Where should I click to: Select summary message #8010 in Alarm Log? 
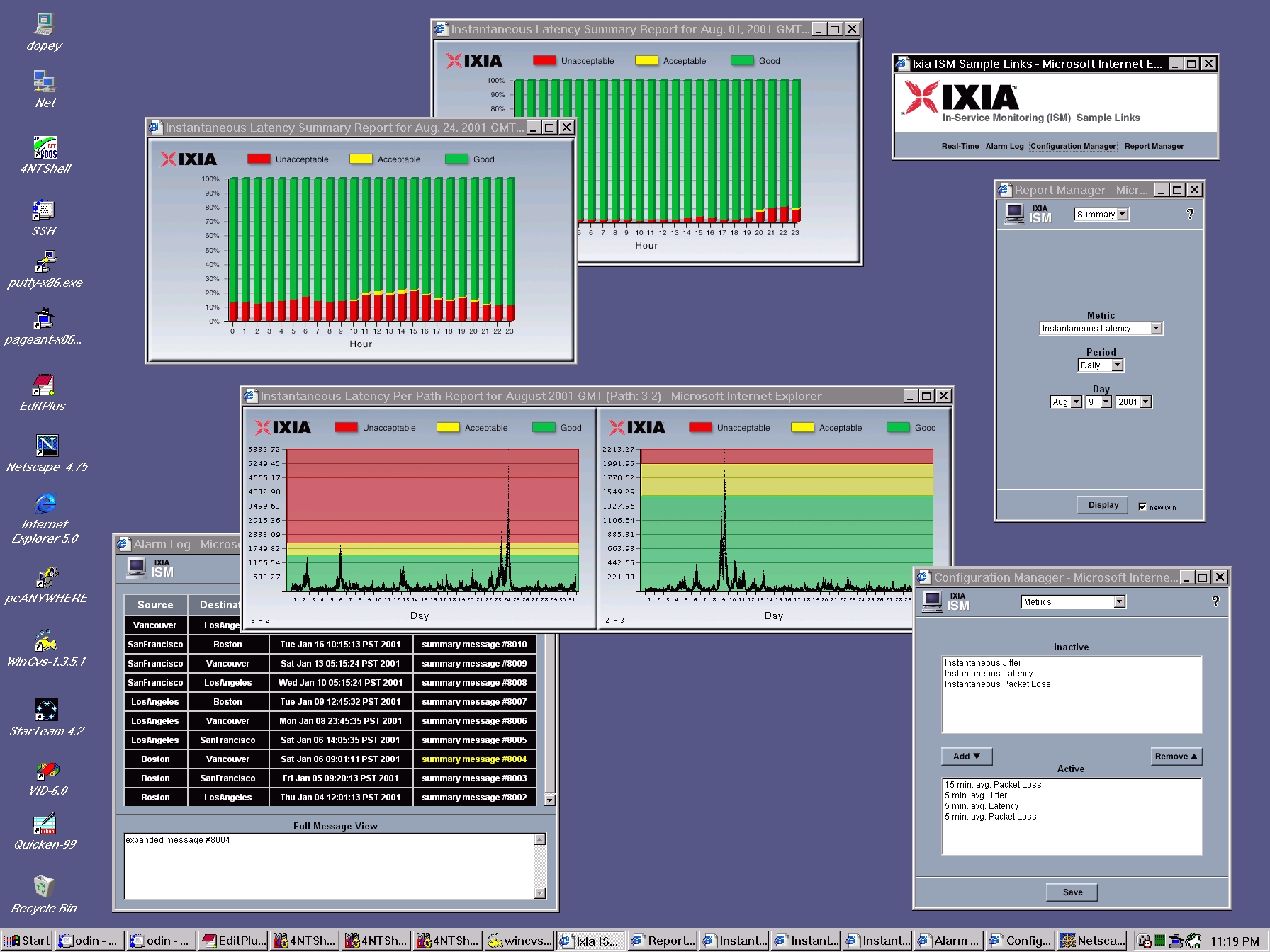[x=474, y=645]
